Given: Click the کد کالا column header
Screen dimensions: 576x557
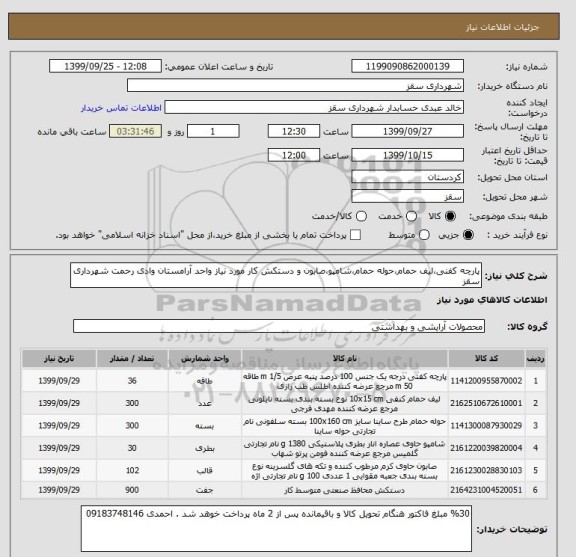Looking at the screenshot, I should [486, 359].
